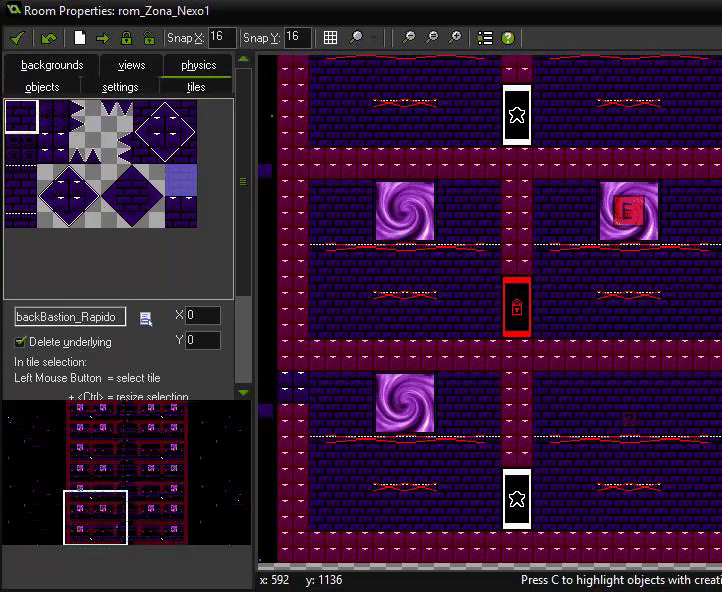Select the lower-left outlined diamond tile with eyes

69,196
